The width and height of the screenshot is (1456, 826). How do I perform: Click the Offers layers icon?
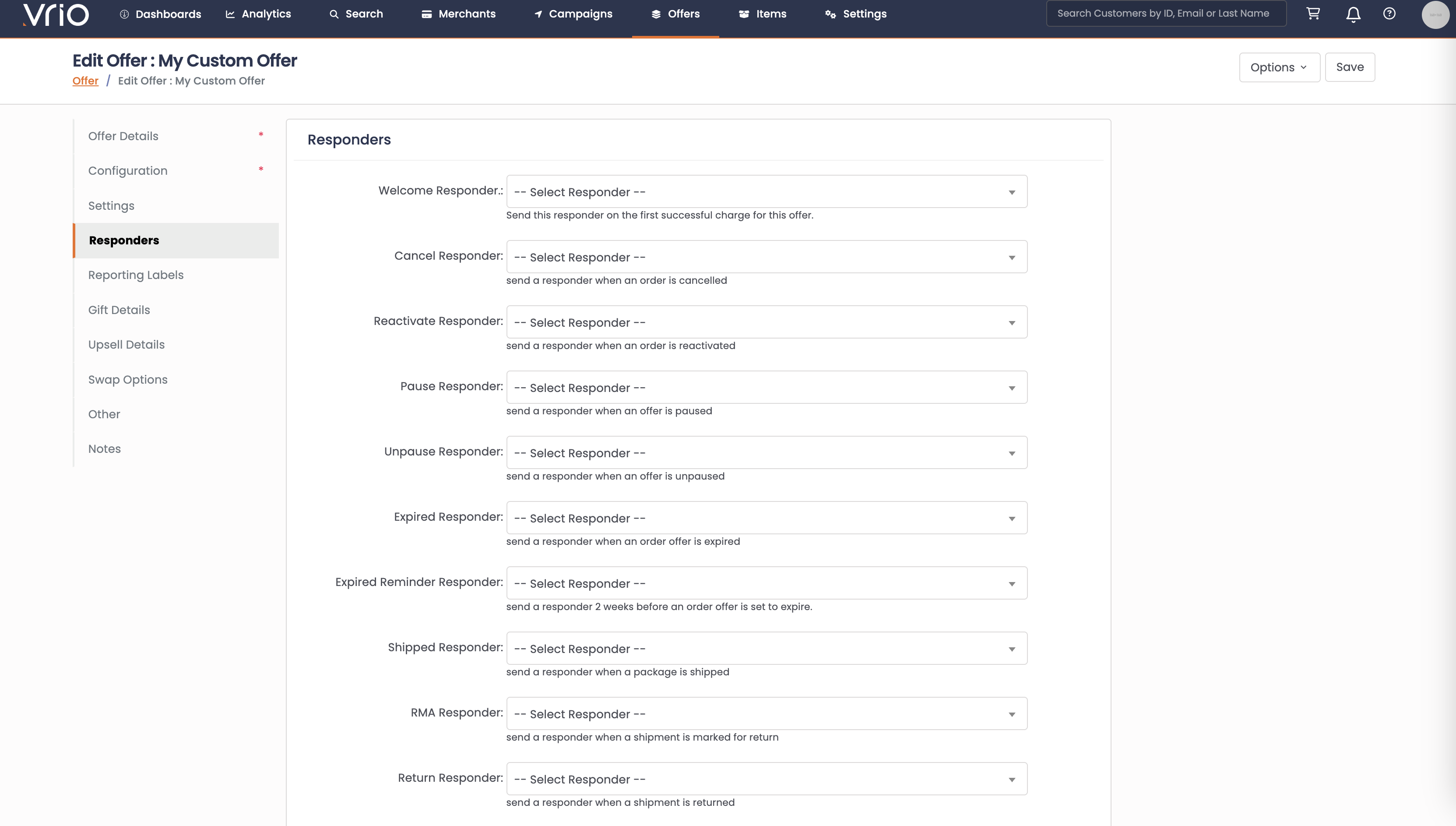click(x=656, y=14)
